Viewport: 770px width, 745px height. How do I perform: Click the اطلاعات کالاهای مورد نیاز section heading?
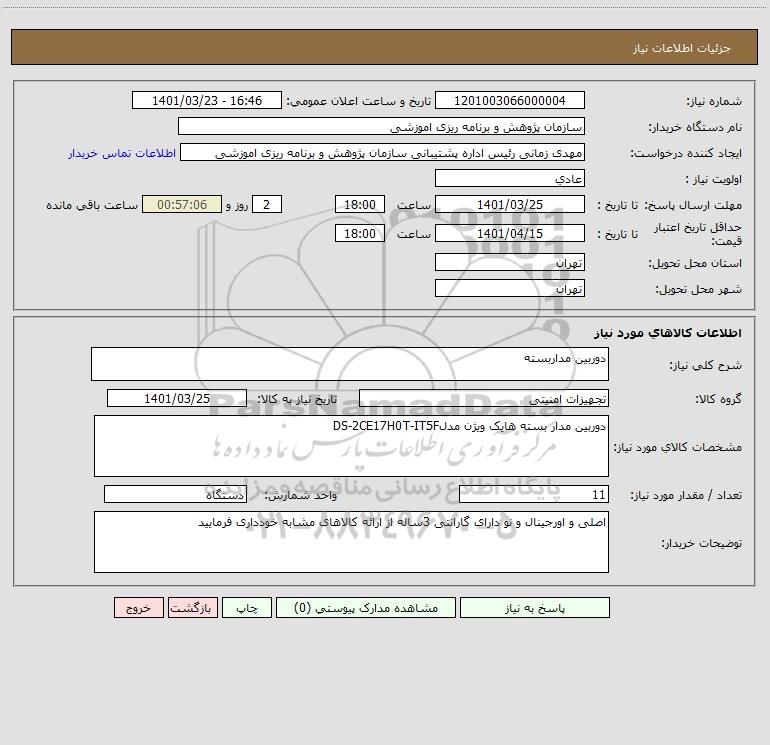668,333
